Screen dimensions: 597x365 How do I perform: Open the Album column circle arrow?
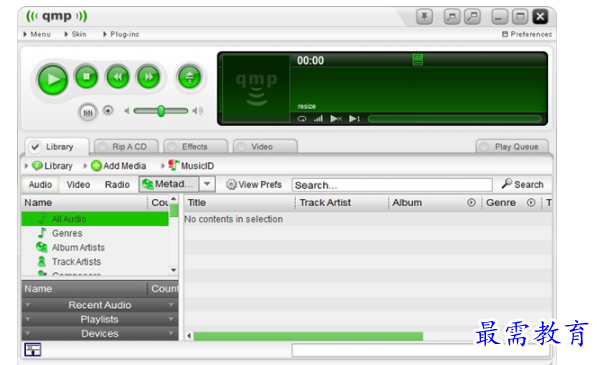[471, 203]
